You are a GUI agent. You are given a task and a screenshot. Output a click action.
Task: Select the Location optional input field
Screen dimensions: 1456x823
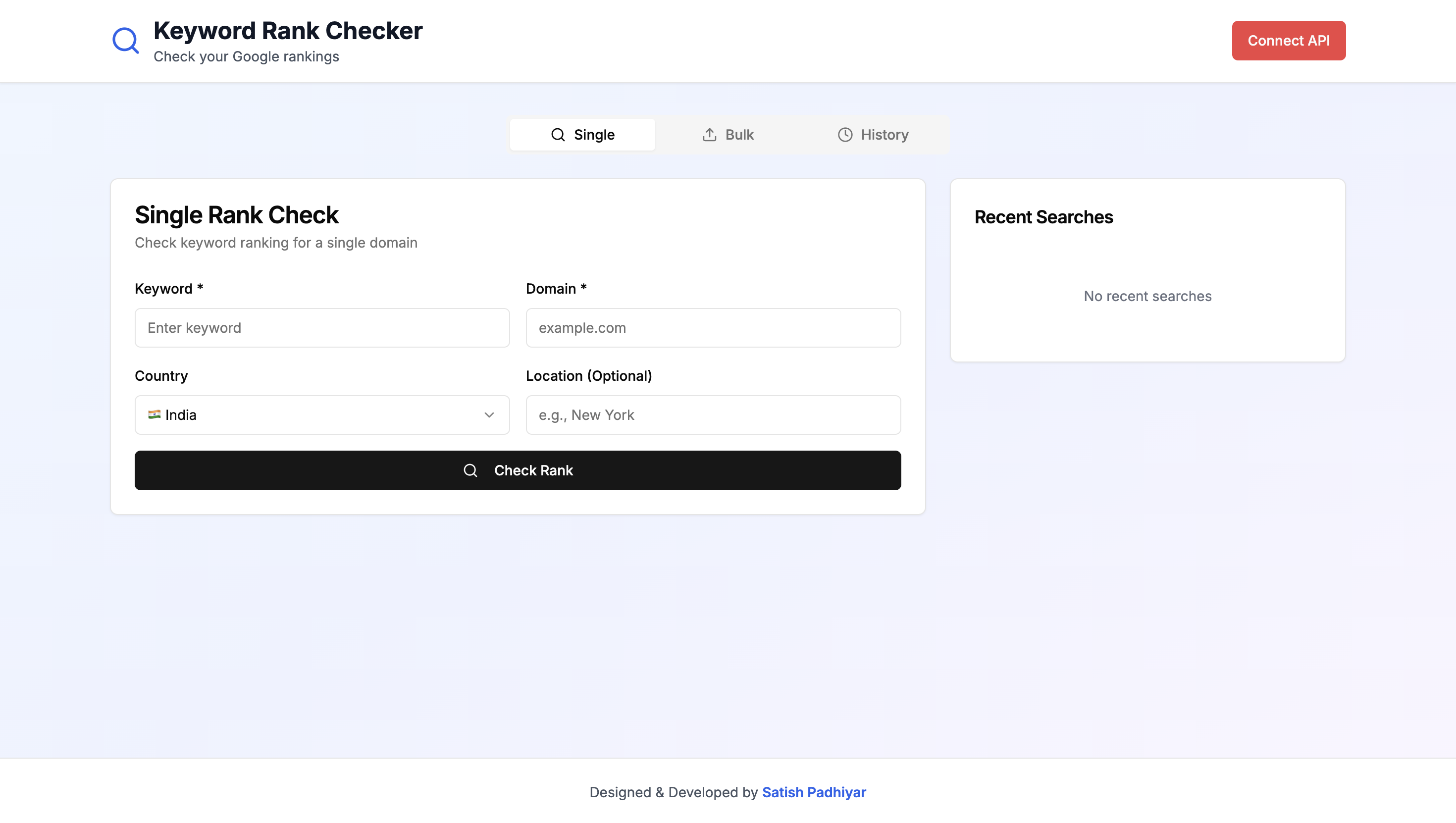click(713, 415)
